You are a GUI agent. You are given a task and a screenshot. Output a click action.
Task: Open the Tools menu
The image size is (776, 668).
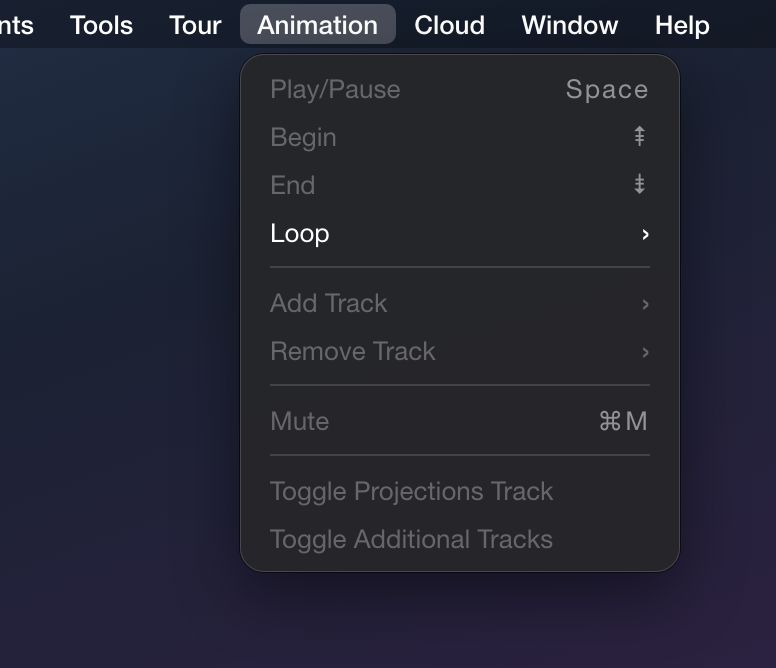[x=101, y=25]
